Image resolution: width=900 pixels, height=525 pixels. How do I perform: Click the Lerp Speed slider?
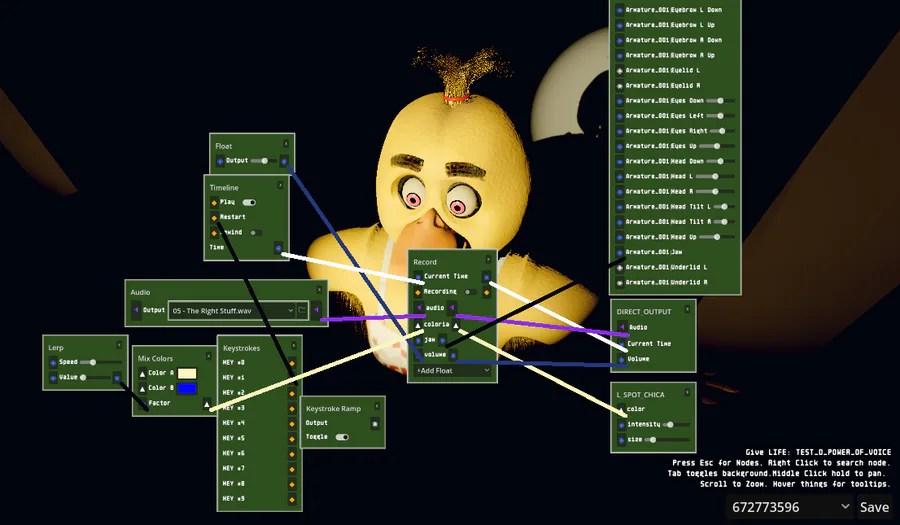click(101, 362)
